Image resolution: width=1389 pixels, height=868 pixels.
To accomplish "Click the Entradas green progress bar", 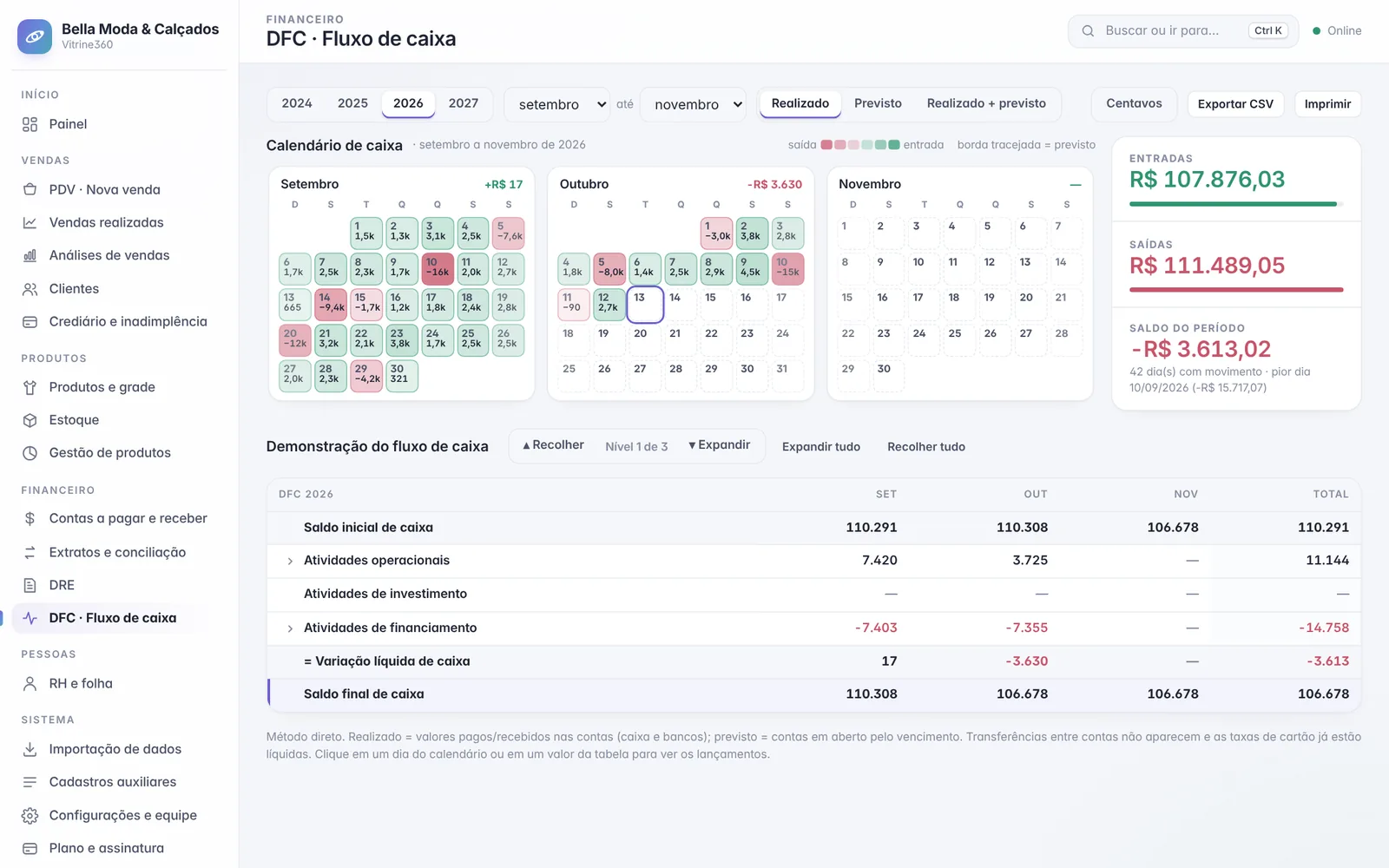I will click(1236, 204).
